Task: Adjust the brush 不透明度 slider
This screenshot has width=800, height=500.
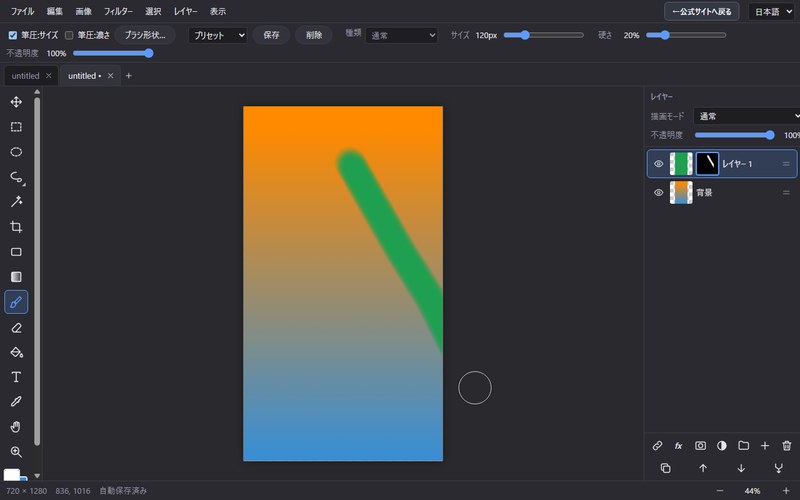Action: (113, 53)
